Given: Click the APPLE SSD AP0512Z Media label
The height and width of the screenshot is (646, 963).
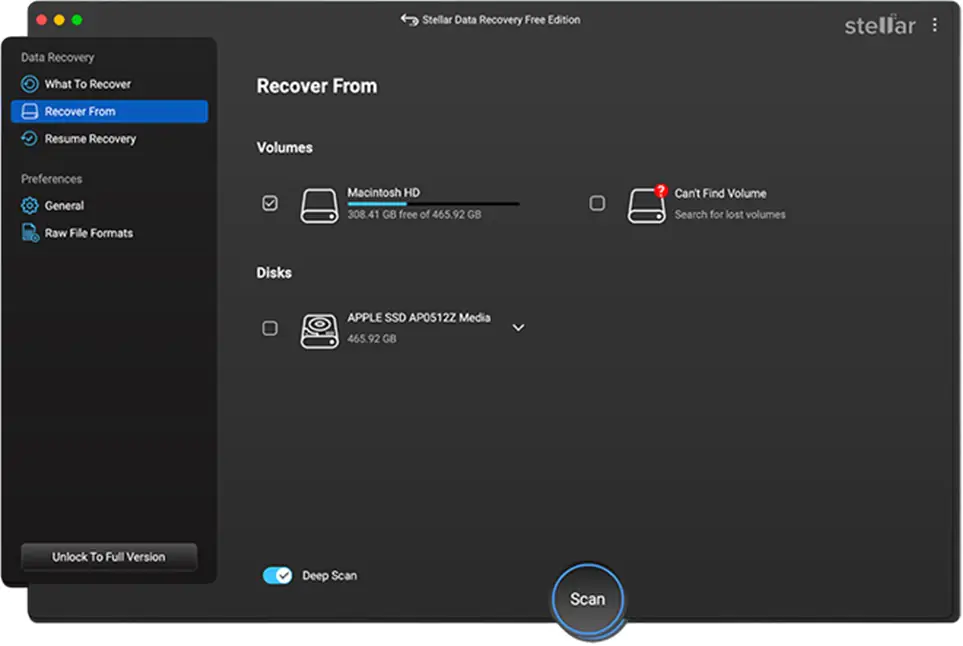Looking at the screenshot, I should tap(419, 317).
